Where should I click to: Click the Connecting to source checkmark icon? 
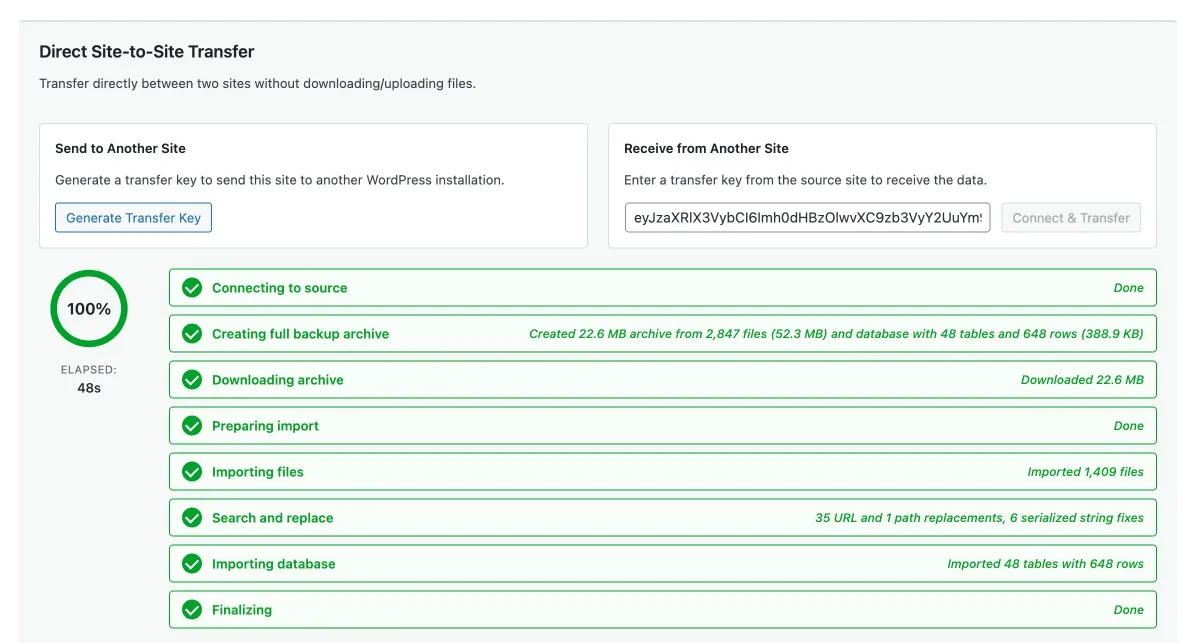(x=192, y=288)
